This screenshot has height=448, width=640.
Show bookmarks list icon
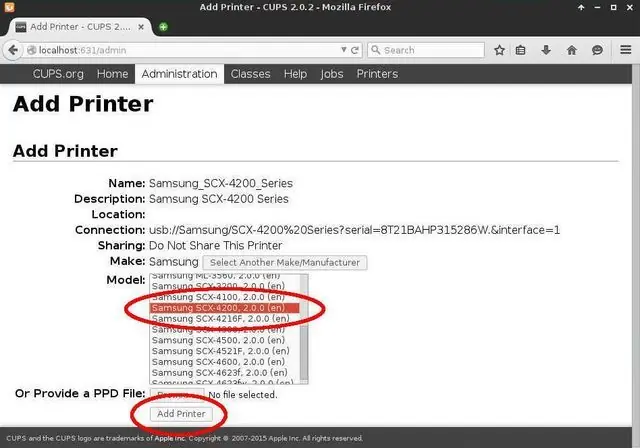(520, 50)
